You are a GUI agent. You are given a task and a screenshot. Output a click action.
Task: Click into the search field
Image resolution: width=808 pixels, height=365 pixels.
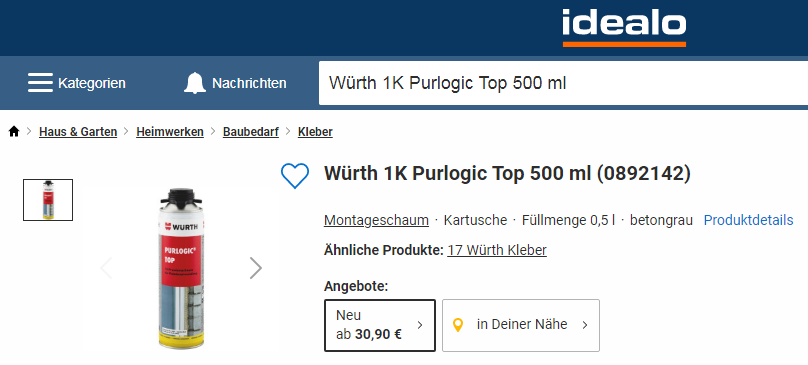[x=563, y=83]
